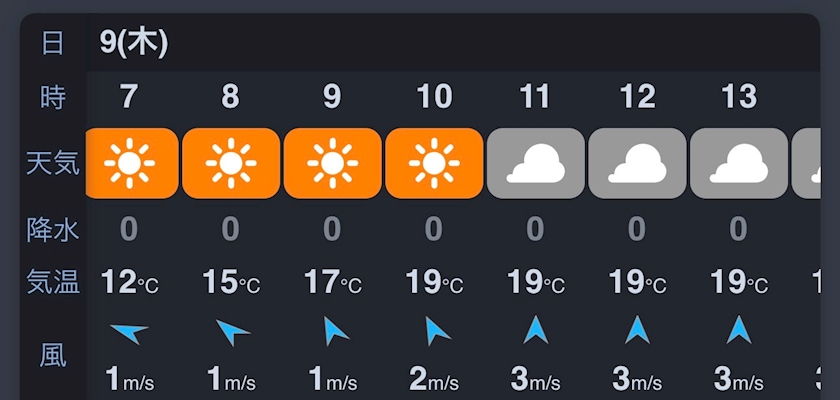Tap the sun icon under hour 9
840x400 pixels.
[332, 163]
